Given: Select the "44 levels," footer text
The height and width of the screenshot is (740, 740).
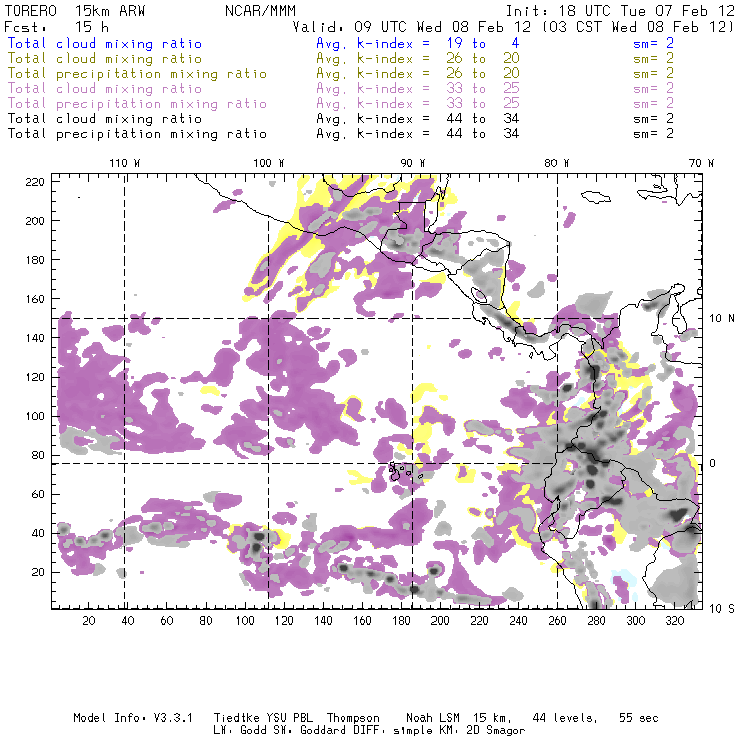Looking at the screenshot, I should click(x=565, y=718).
